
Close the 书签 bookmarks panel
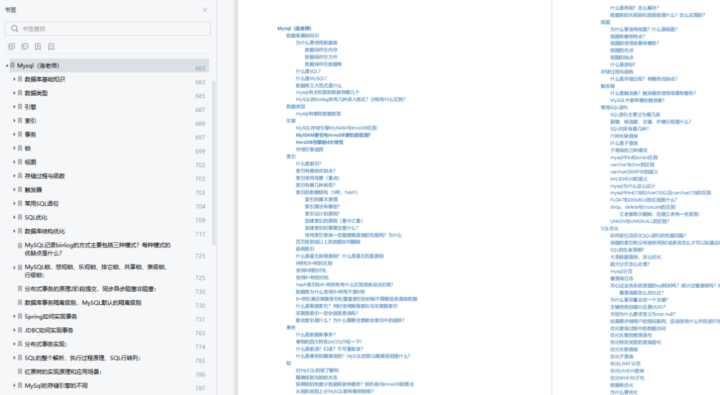(205, 10)
